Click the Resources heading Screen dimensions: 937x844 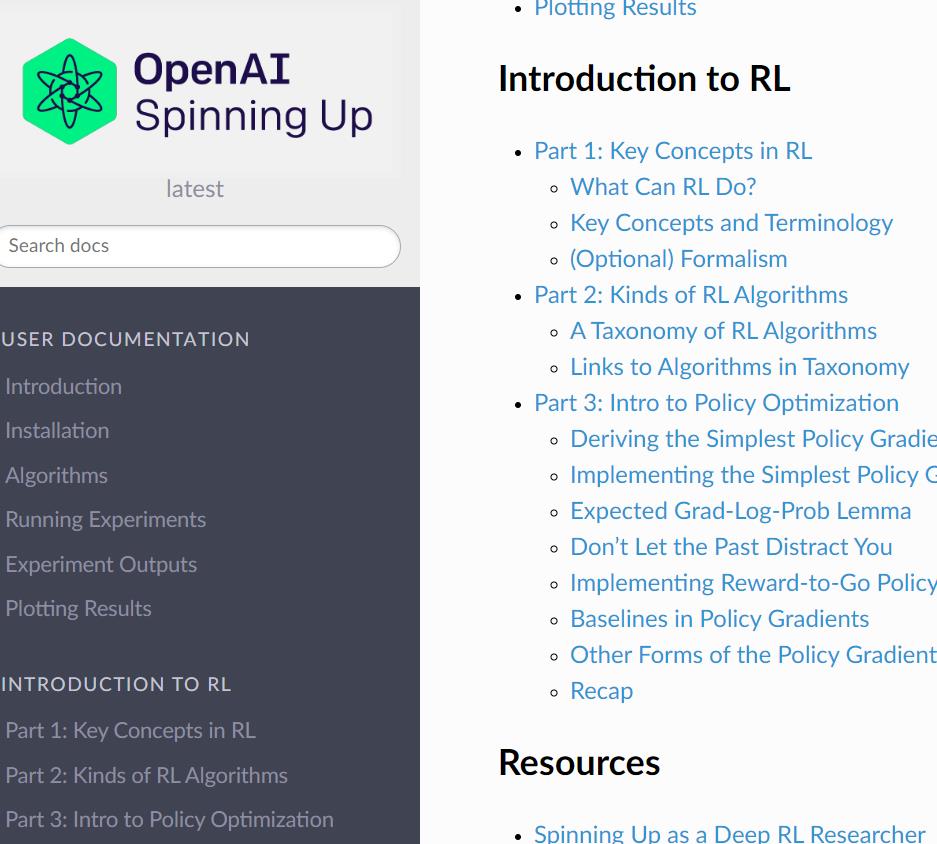click(579, 763)
